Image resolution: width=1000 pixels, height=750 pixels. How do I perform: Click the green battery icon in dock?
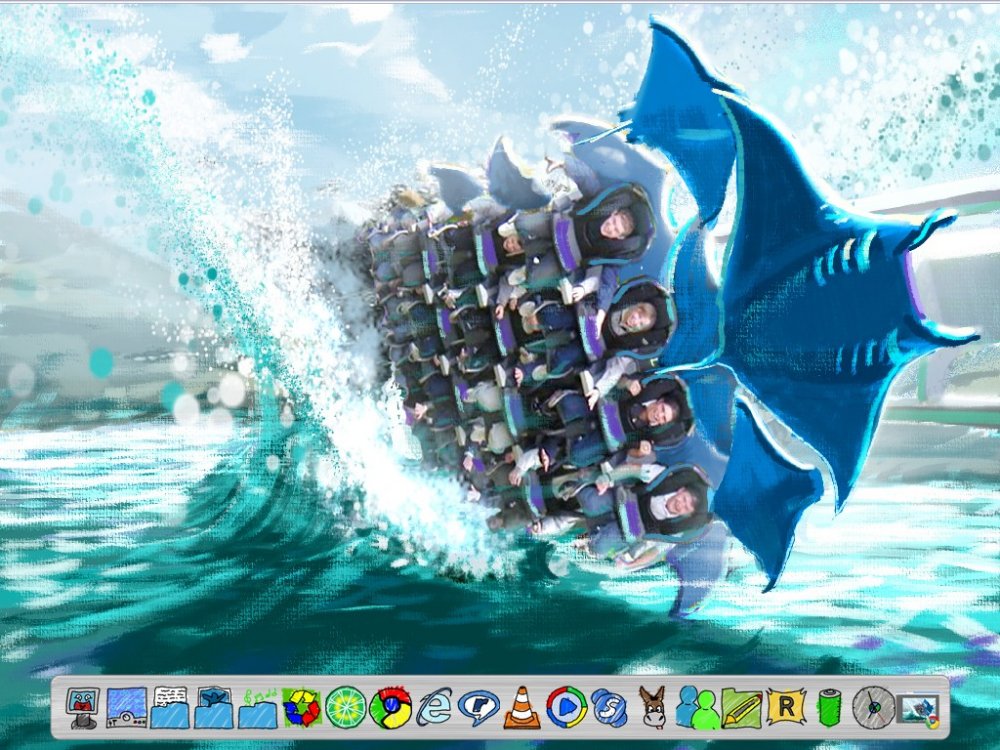click(829, 707)
